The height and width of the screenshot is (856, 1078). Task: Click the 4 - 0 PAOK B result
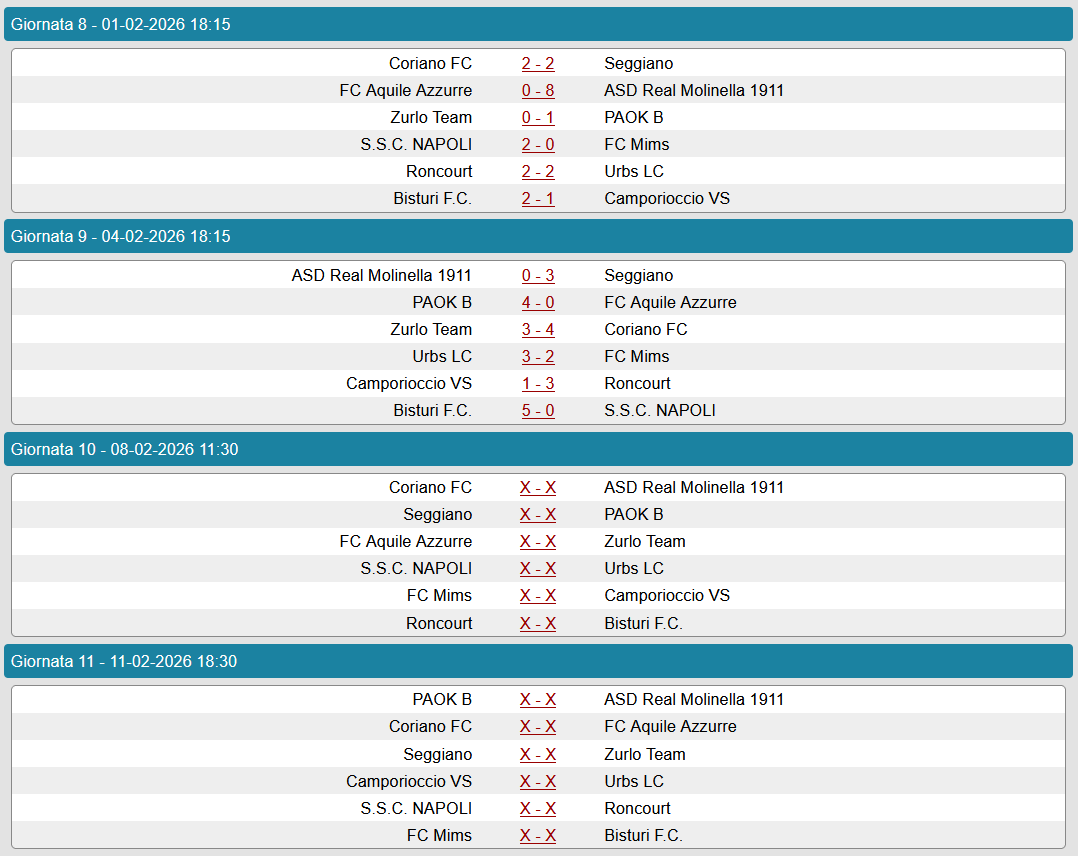click(538, 303)
